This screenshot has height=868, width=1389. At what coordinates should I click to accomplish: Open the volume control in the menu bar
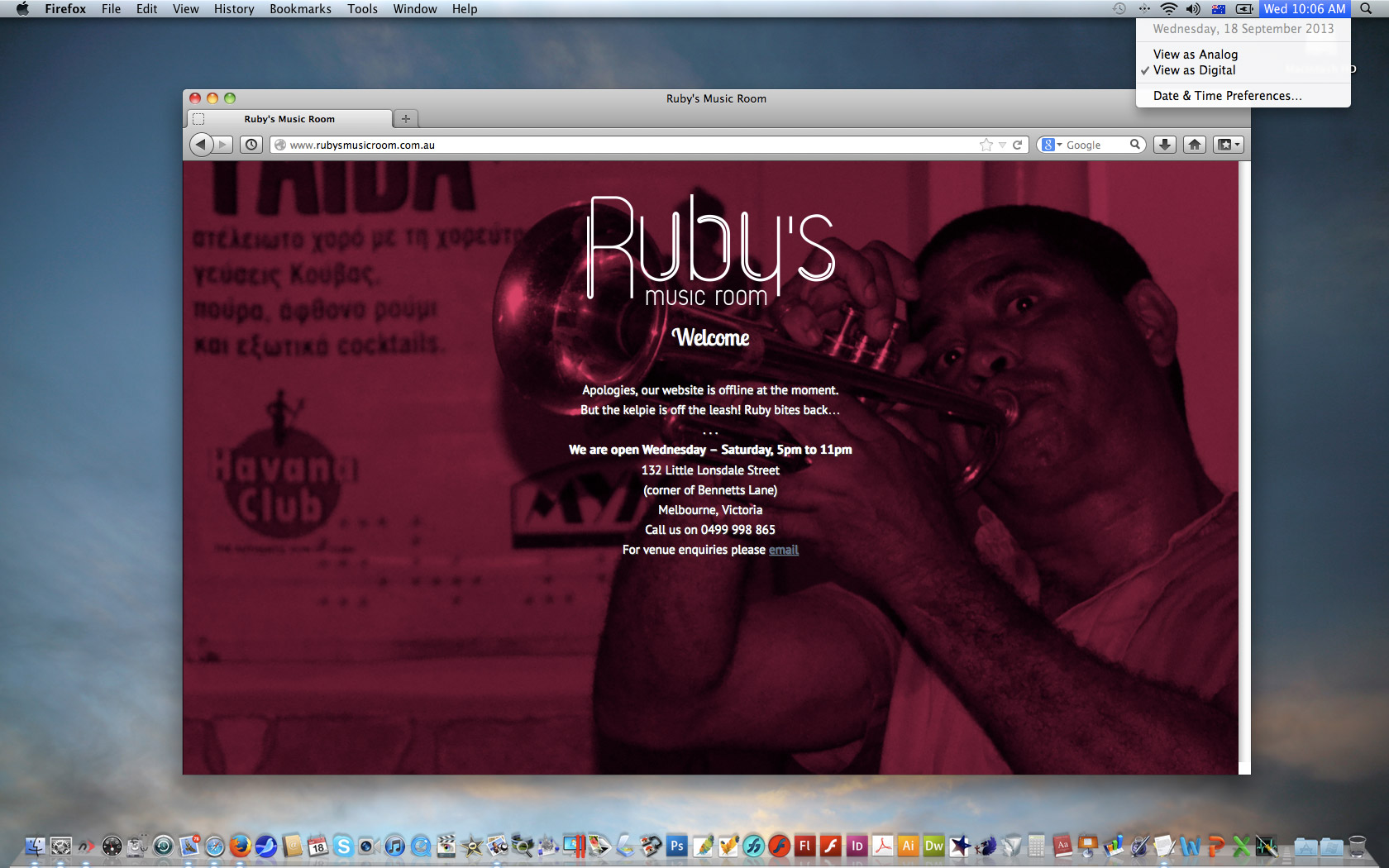click(x=1192, y=9)
